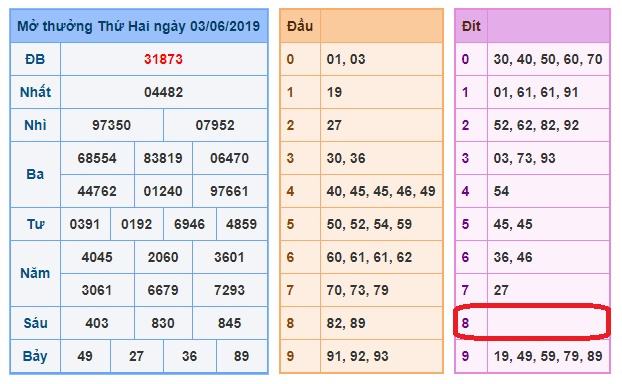Click Ba prize number 44762
The width and height of the screenshot is (622, 384).
coord(97,191)
